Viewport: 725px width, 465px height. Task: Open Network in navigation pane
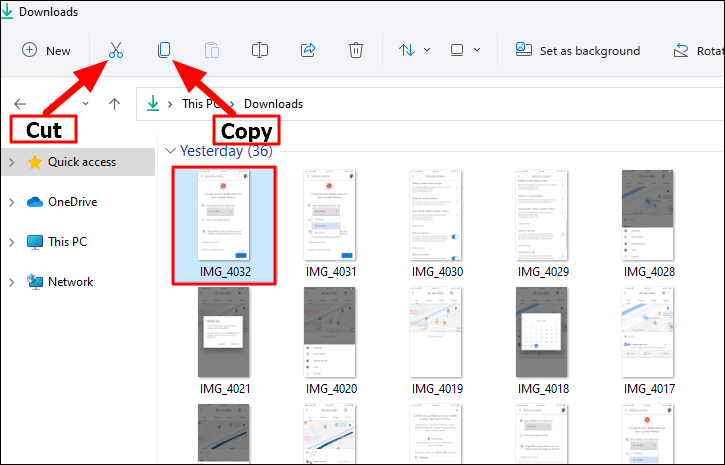70,282
